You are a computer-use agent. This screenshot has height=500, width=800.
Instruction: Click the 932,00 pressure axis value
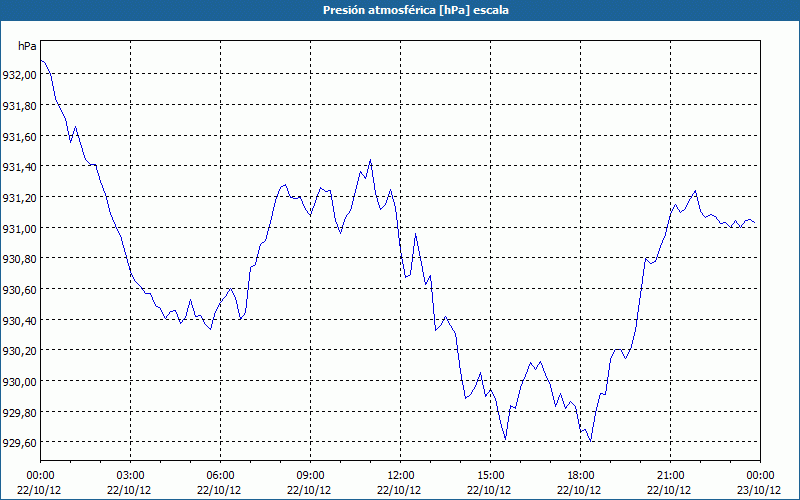click(19, 75)
